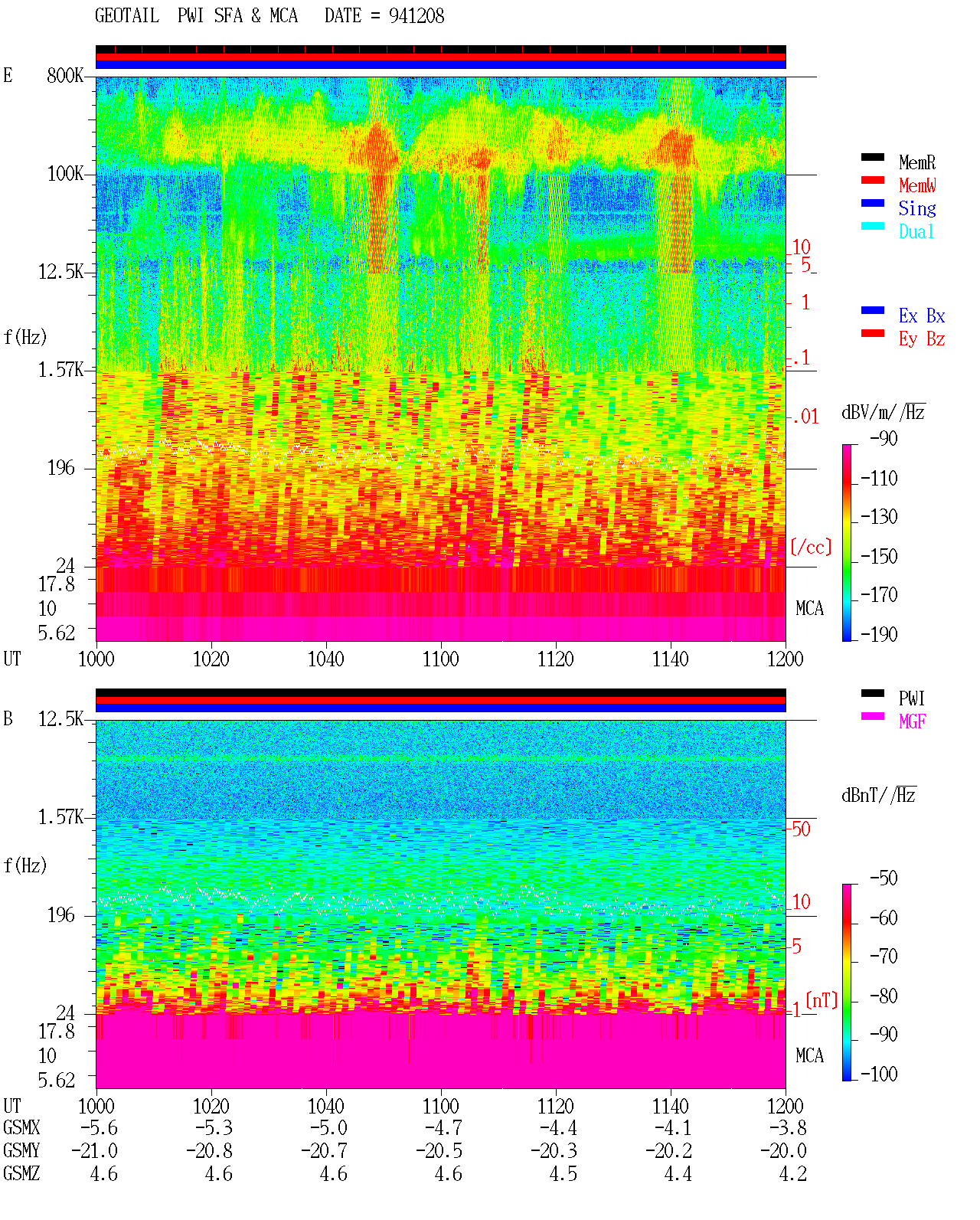980x1220 pixels.
Task: Click the black PWI legend swatch
Action: point(872,694)
